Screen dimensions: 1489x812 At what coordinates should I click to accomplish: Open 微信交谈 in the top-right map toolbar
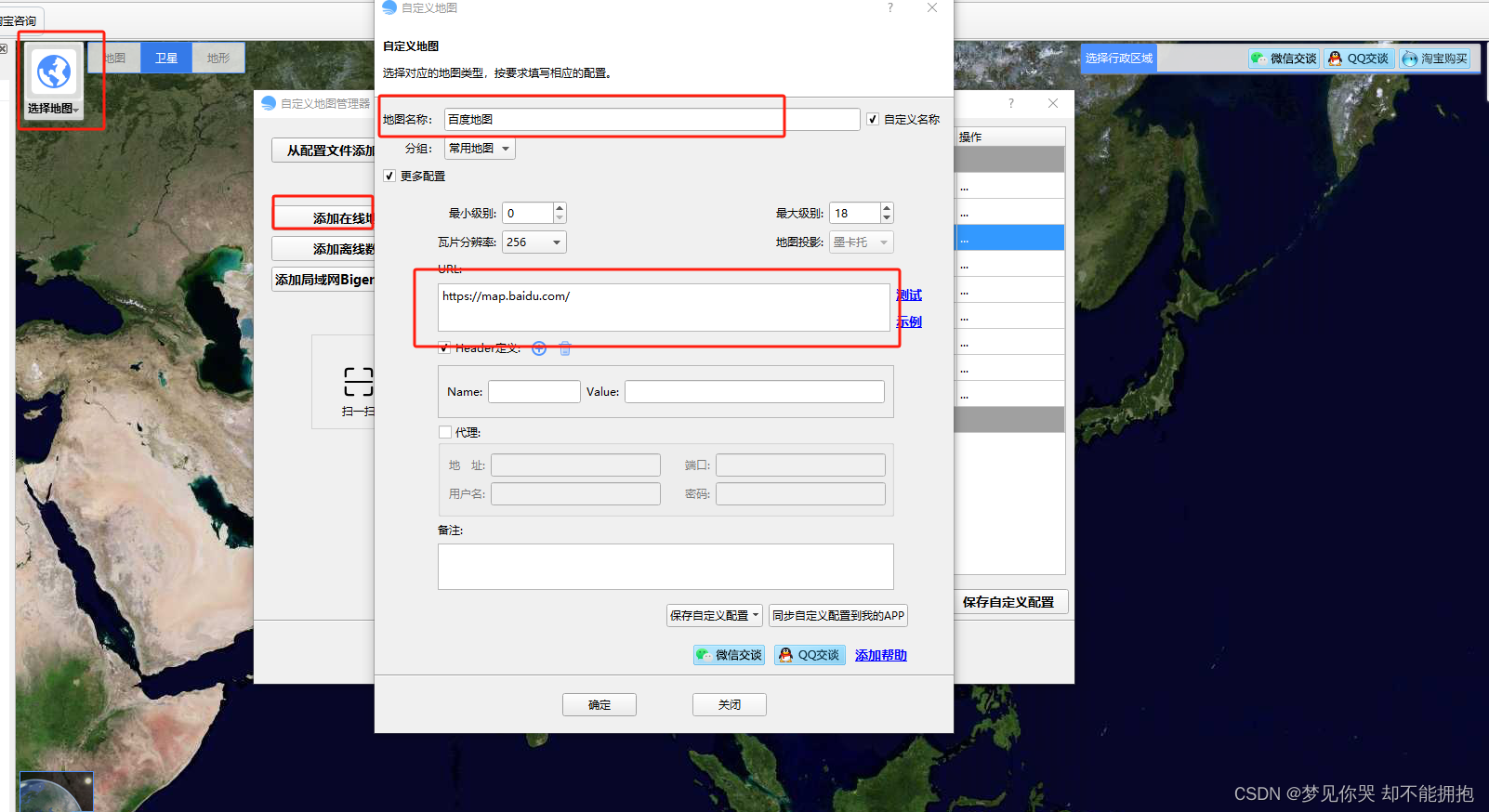1284,59
